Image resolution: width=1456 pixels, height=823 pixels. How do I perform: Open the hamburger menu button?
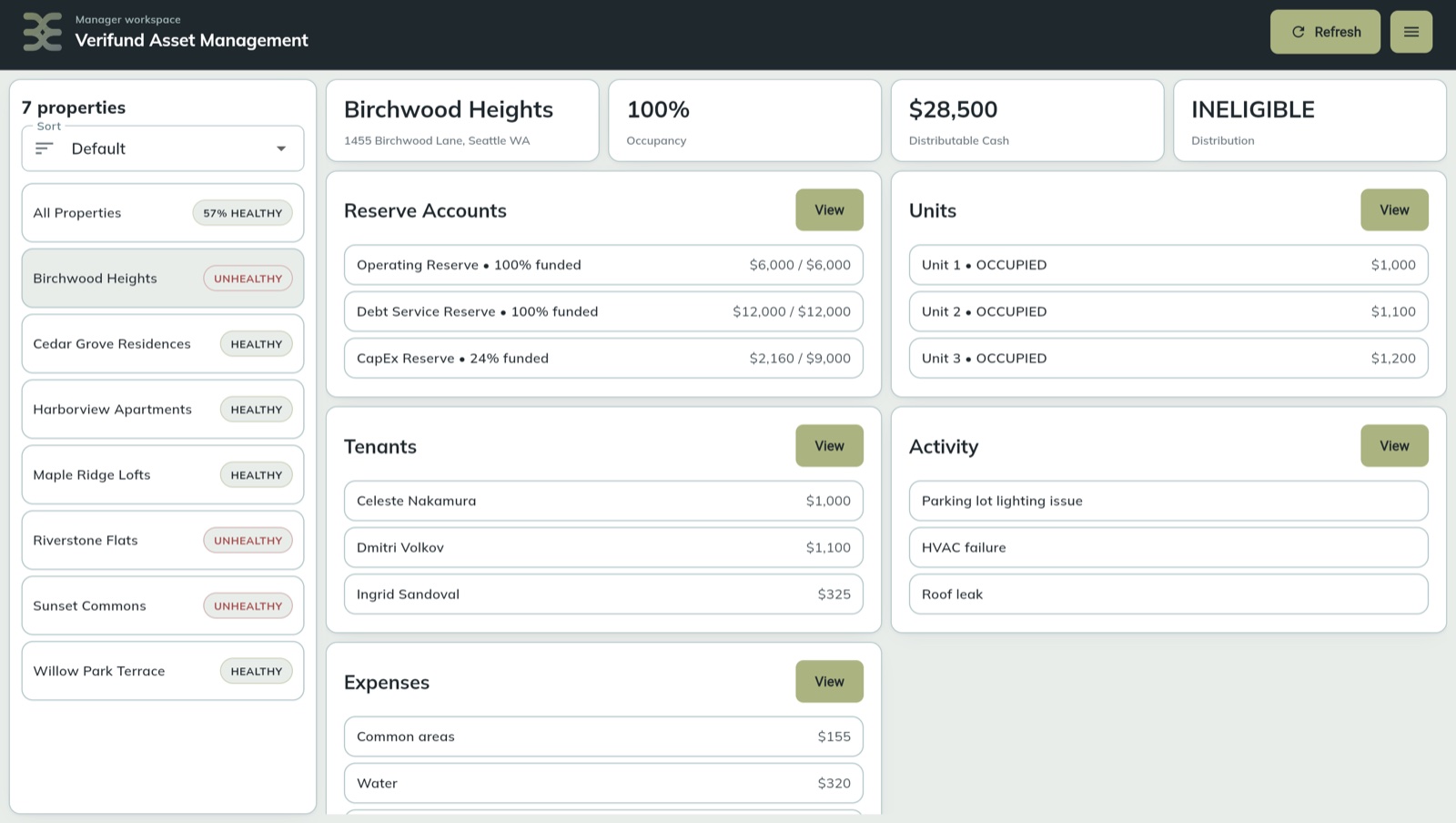tap(1410, 32)
